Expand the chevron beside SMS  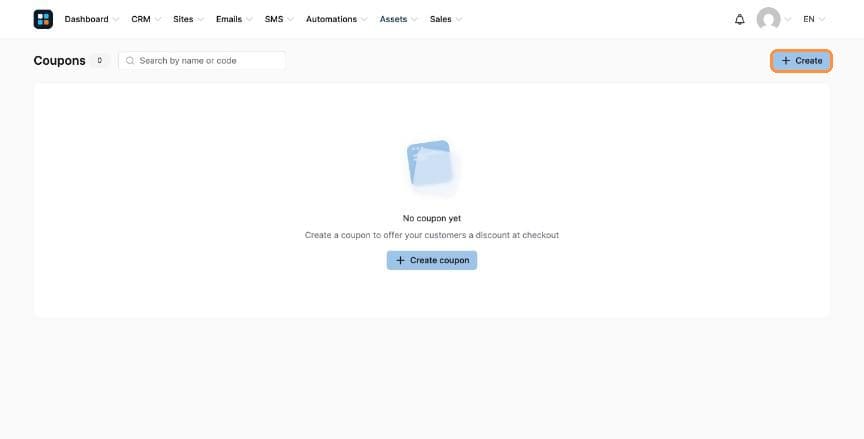290,20
